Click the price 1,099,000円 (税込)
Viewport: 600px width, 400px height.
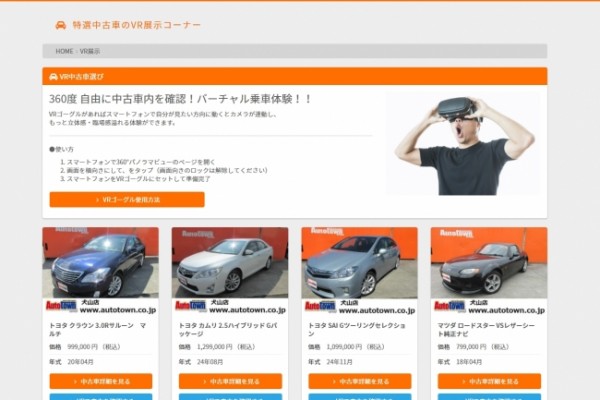pyautogui.click(x=356, y=347)
